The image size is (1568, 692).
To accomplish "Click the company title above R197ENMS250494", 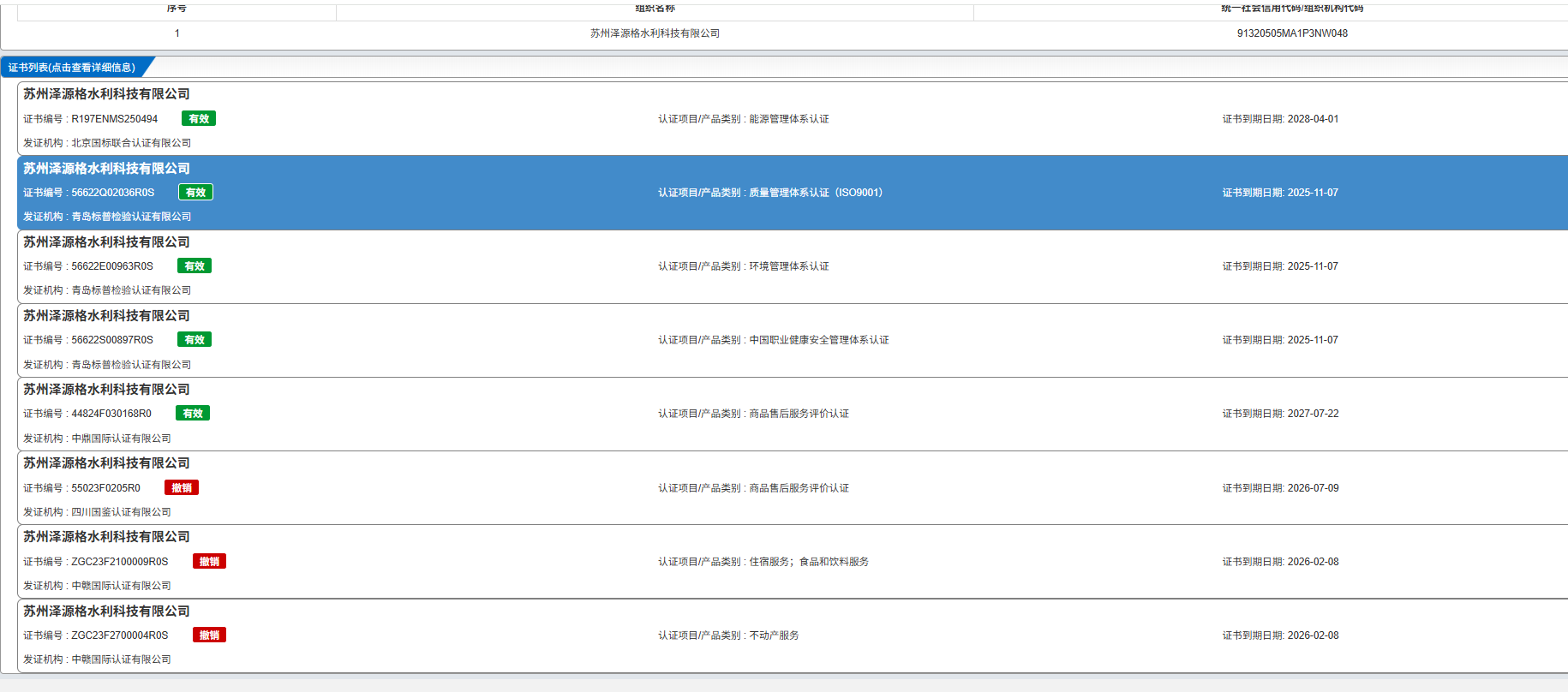I will (106, 94).
